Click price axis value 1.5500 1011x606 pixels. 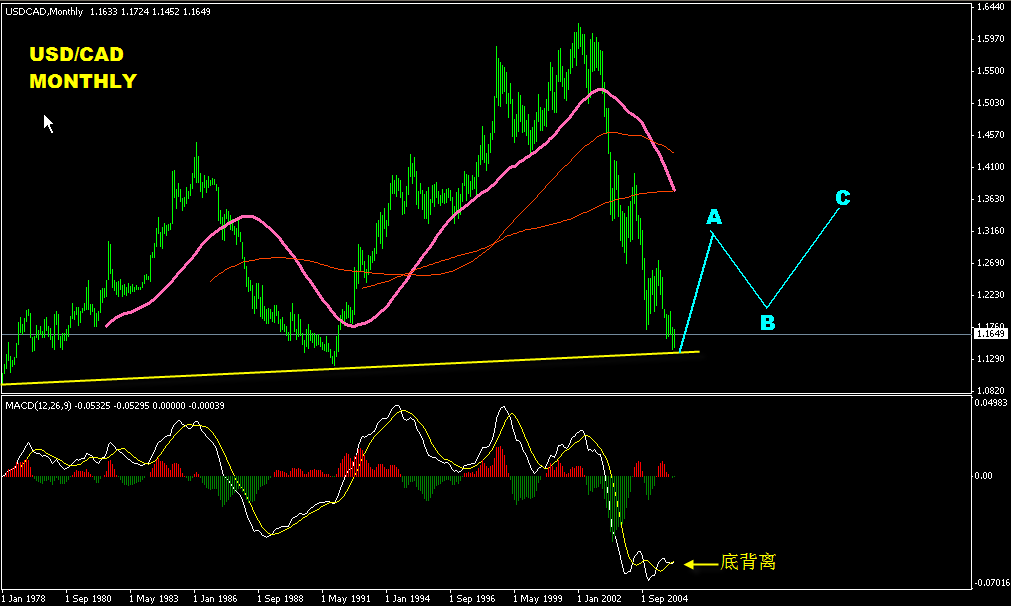991,71
